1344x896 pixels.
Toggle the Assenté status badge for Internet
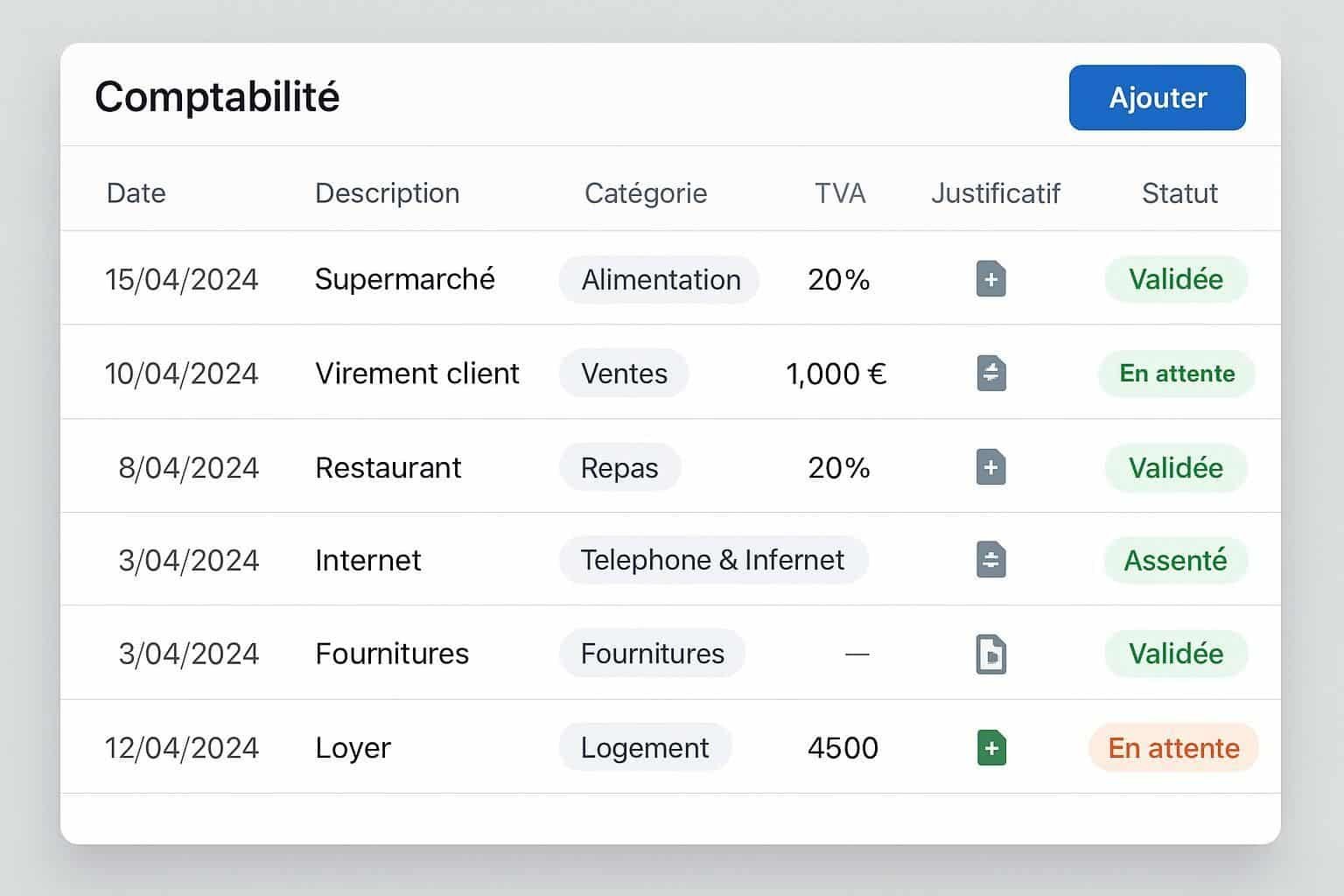pyautogui.click(x=1176, y=560)
